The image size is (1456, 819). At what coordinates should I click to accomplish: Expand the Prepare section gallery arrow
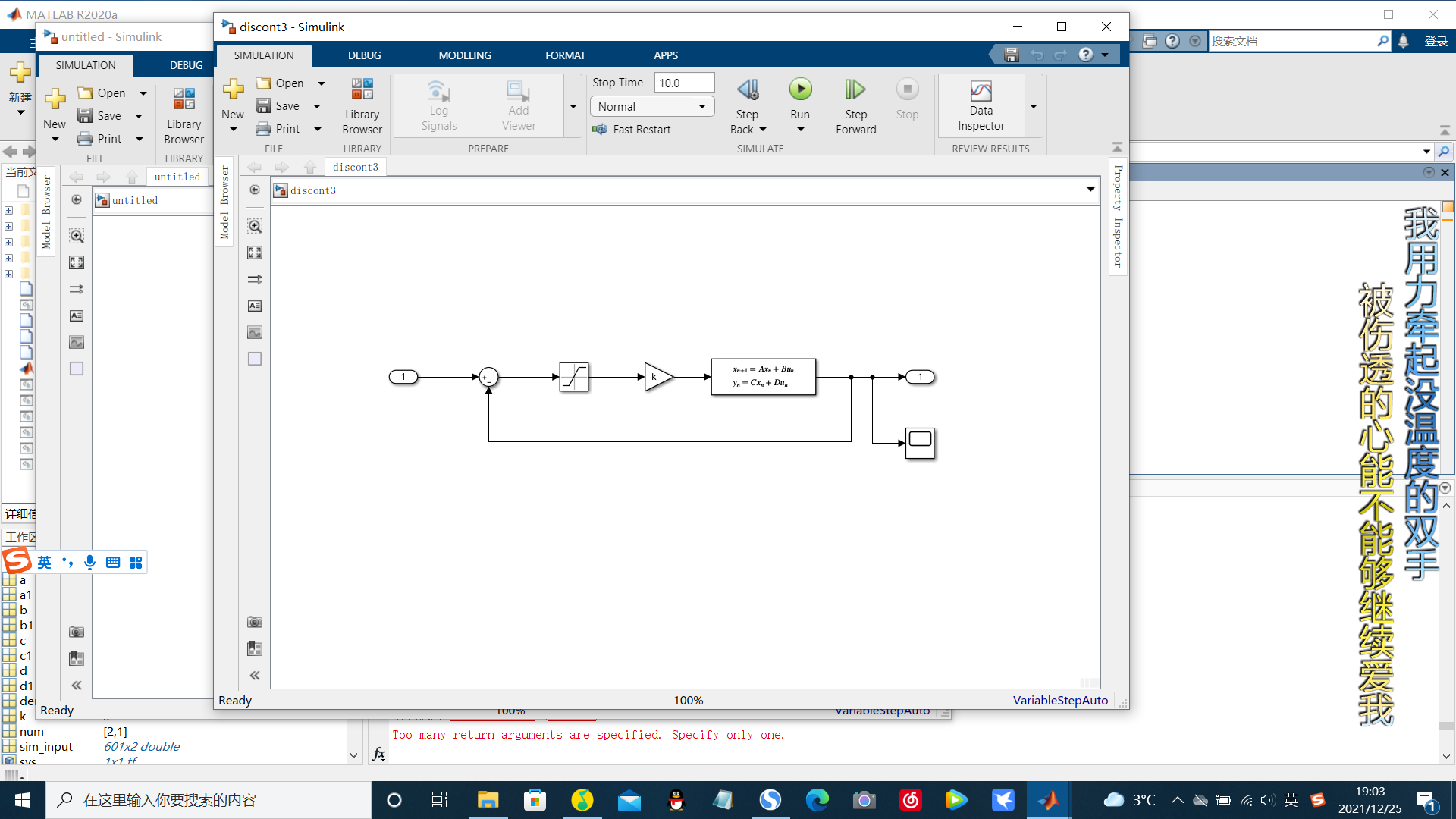(573, 107)
